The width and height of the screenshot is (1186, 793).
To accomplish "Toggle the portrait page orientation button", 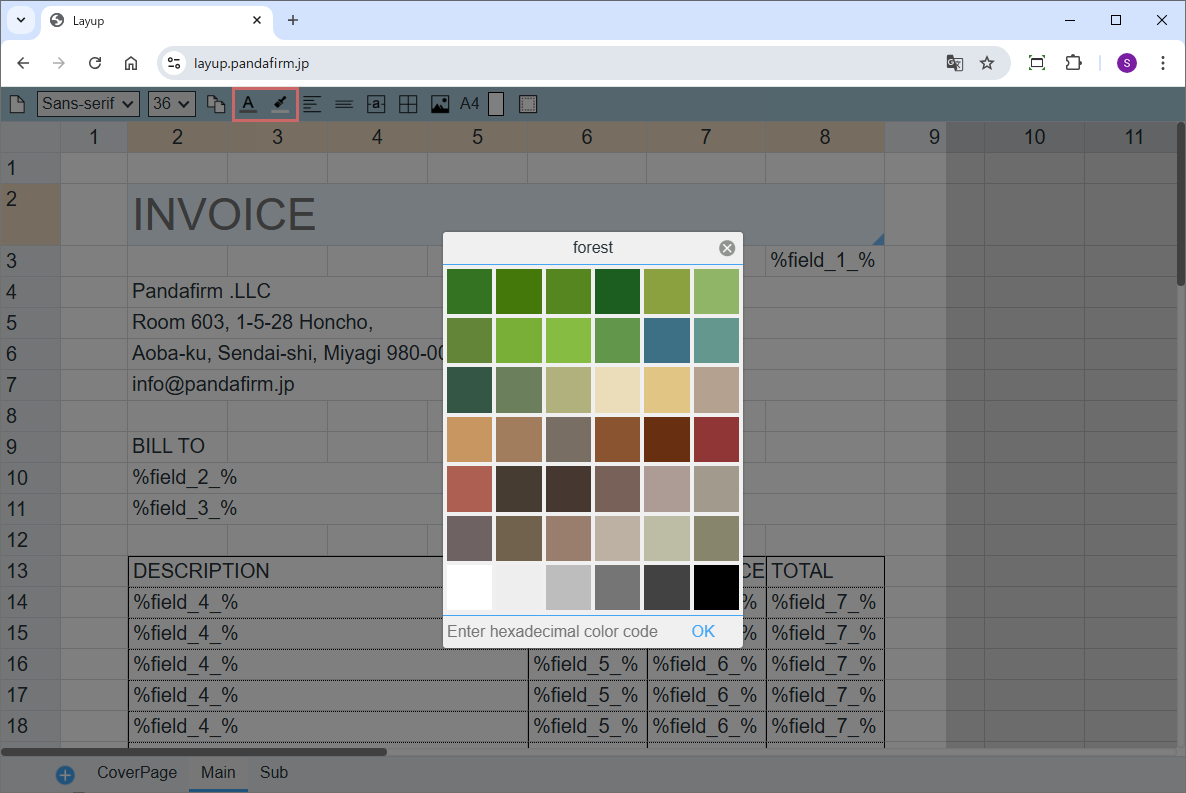I will click(496, 104).
